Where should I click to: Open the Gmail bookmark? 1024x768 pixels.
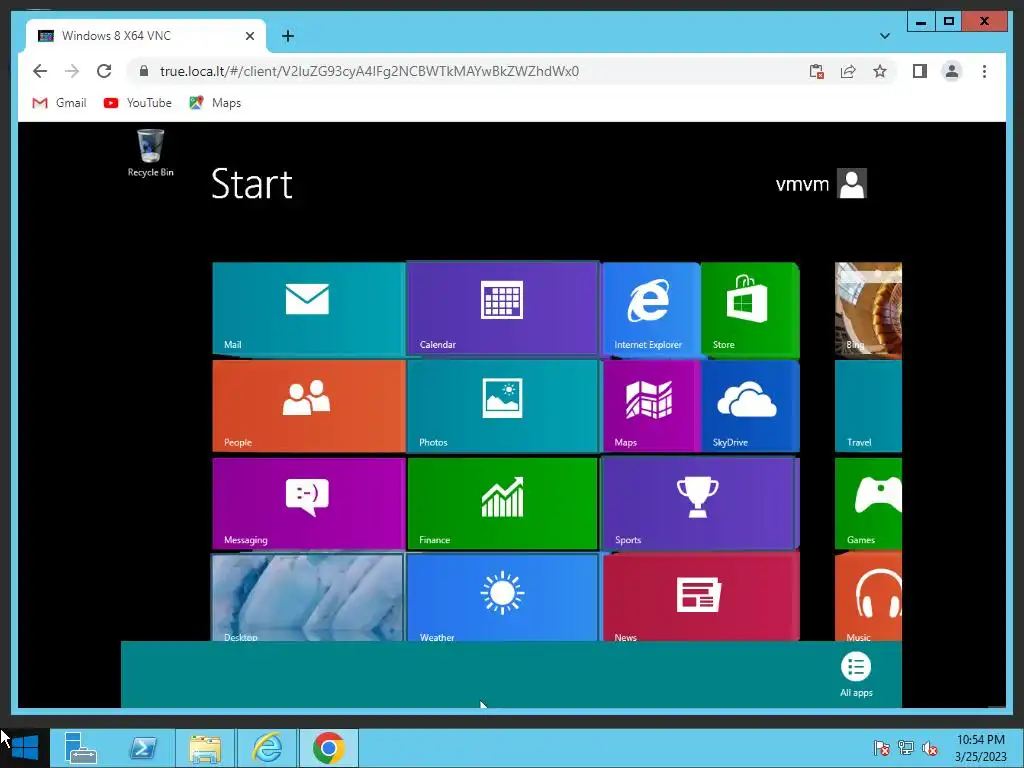(x=59, y=103)
